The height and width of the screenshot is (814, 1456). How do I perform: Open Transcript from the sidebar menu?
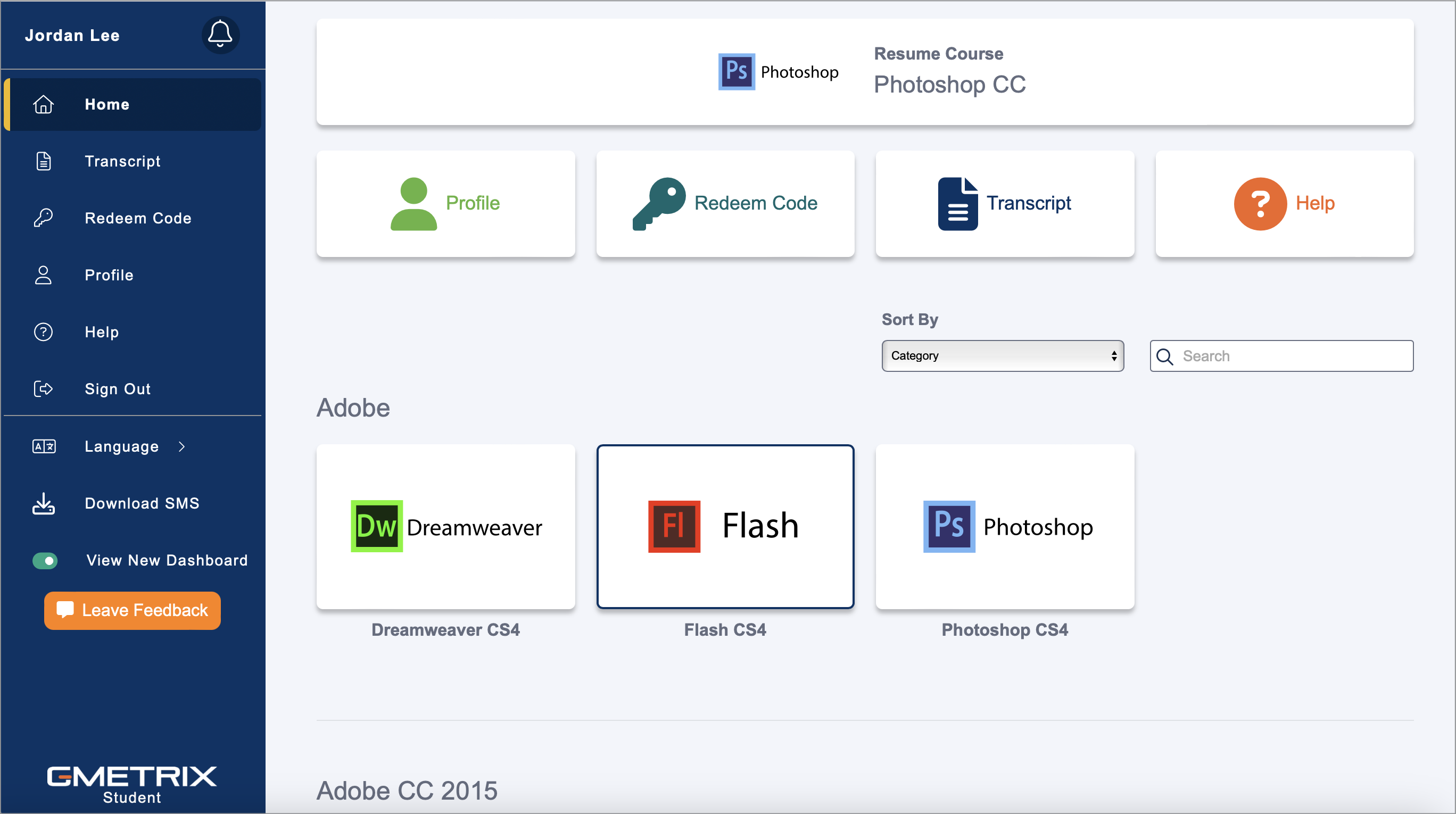122,162
